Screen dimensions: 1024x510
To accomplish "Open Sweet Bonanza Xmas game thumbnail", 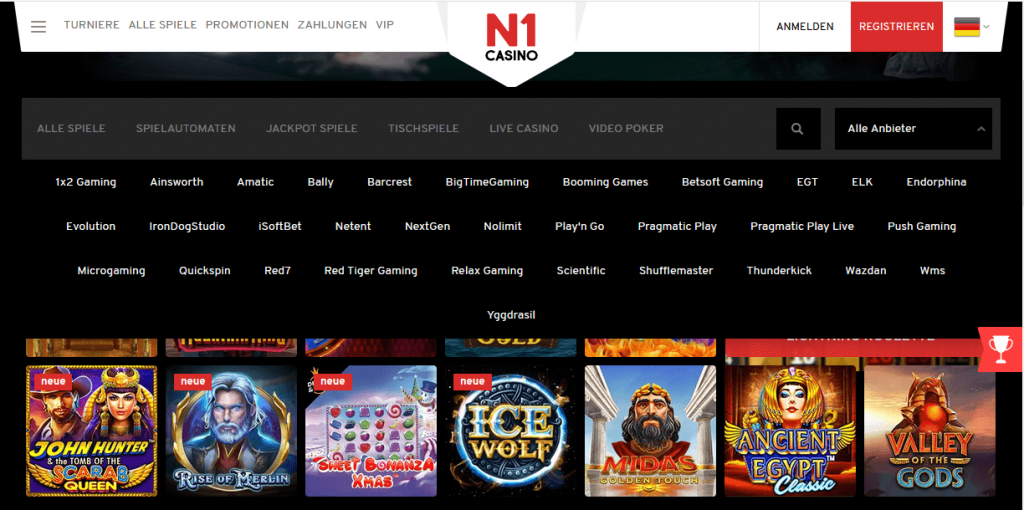I will (371, 431).
